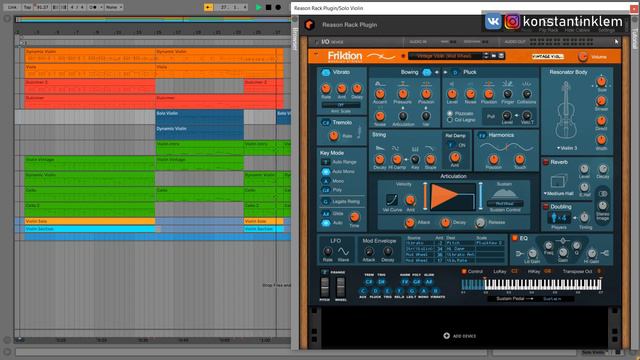Click the Vel Curve icon

click(x=392, y=200)
